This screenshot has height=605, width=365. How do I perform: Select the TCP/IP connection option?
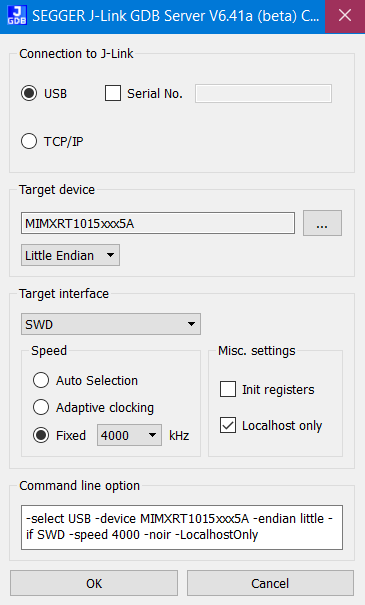point(29,141)
